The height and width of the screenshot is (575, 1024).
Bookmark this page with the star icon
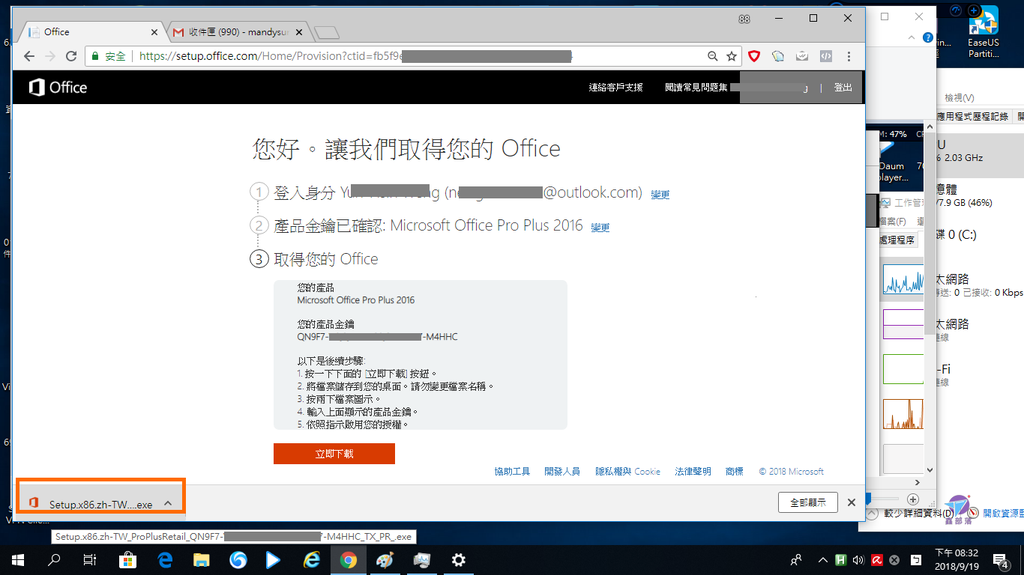[731, 57]
